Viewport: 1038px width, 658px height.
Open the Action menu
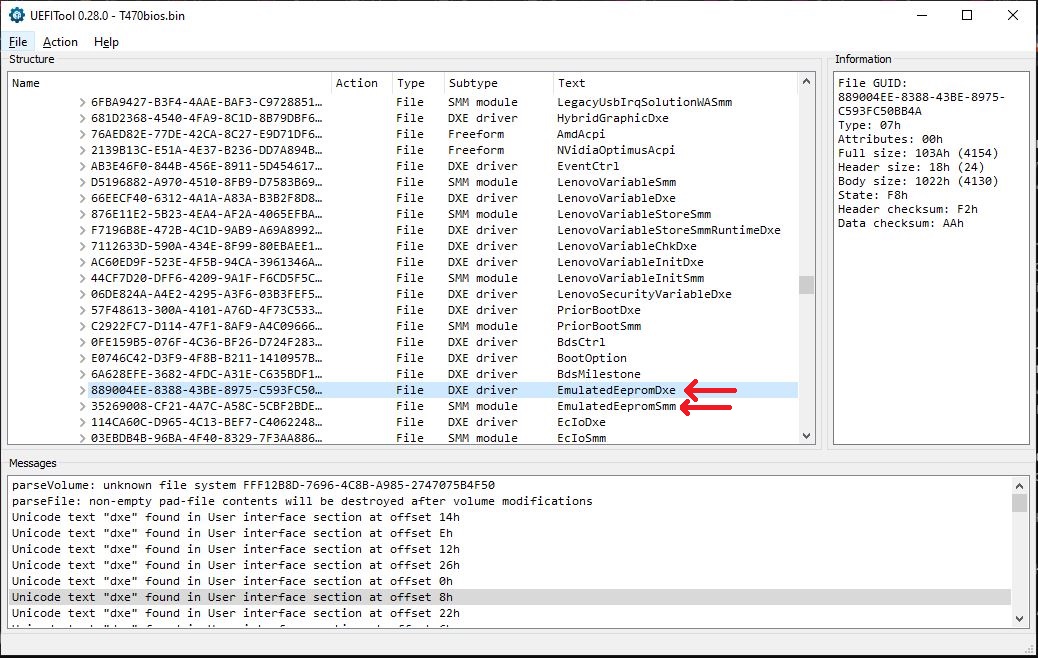coord(60,42)
